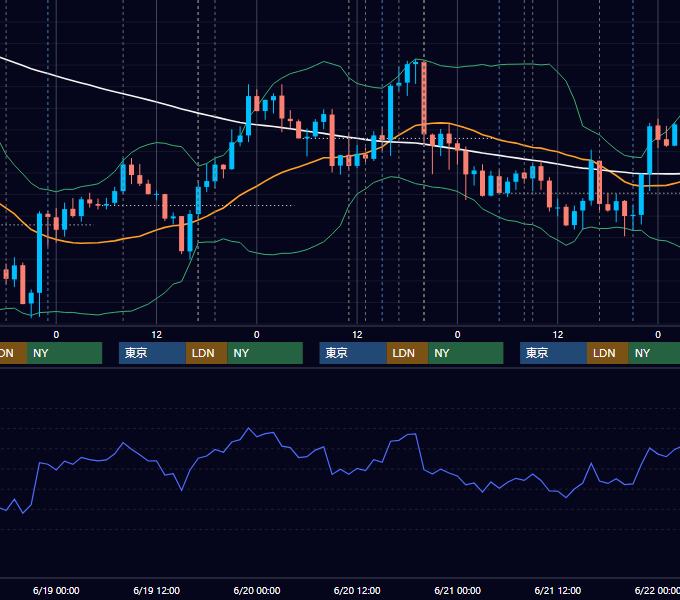Click the 6/20 00:00 date label
The width and height of the screenshot is (680, 600).
pyautogui.click(x=257, y=590)
